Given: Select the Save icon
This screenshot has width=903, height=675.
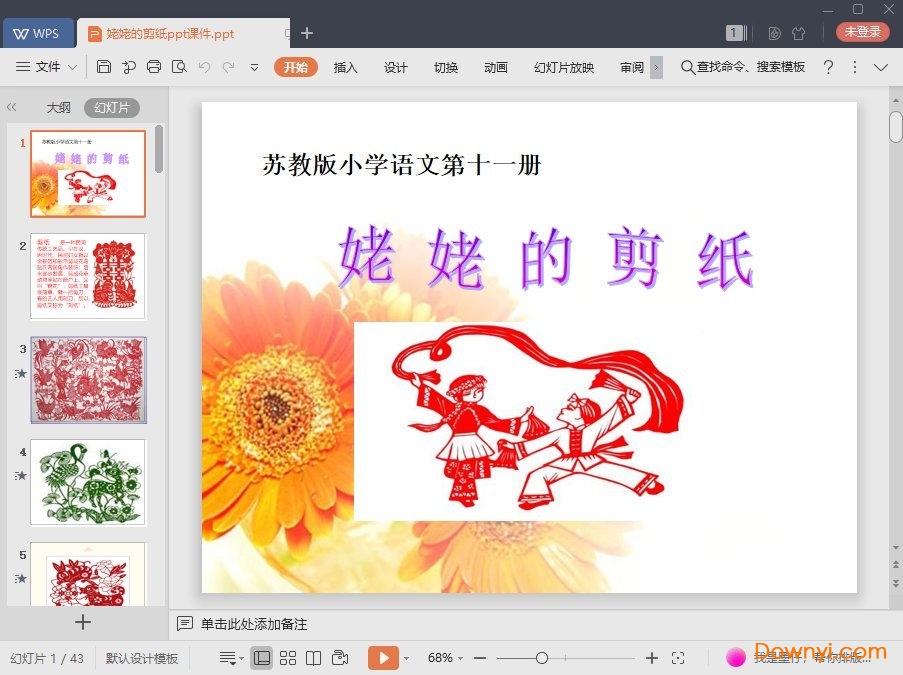Looking at the screenshot, I should pyautogui.click(x=104, y=67).
